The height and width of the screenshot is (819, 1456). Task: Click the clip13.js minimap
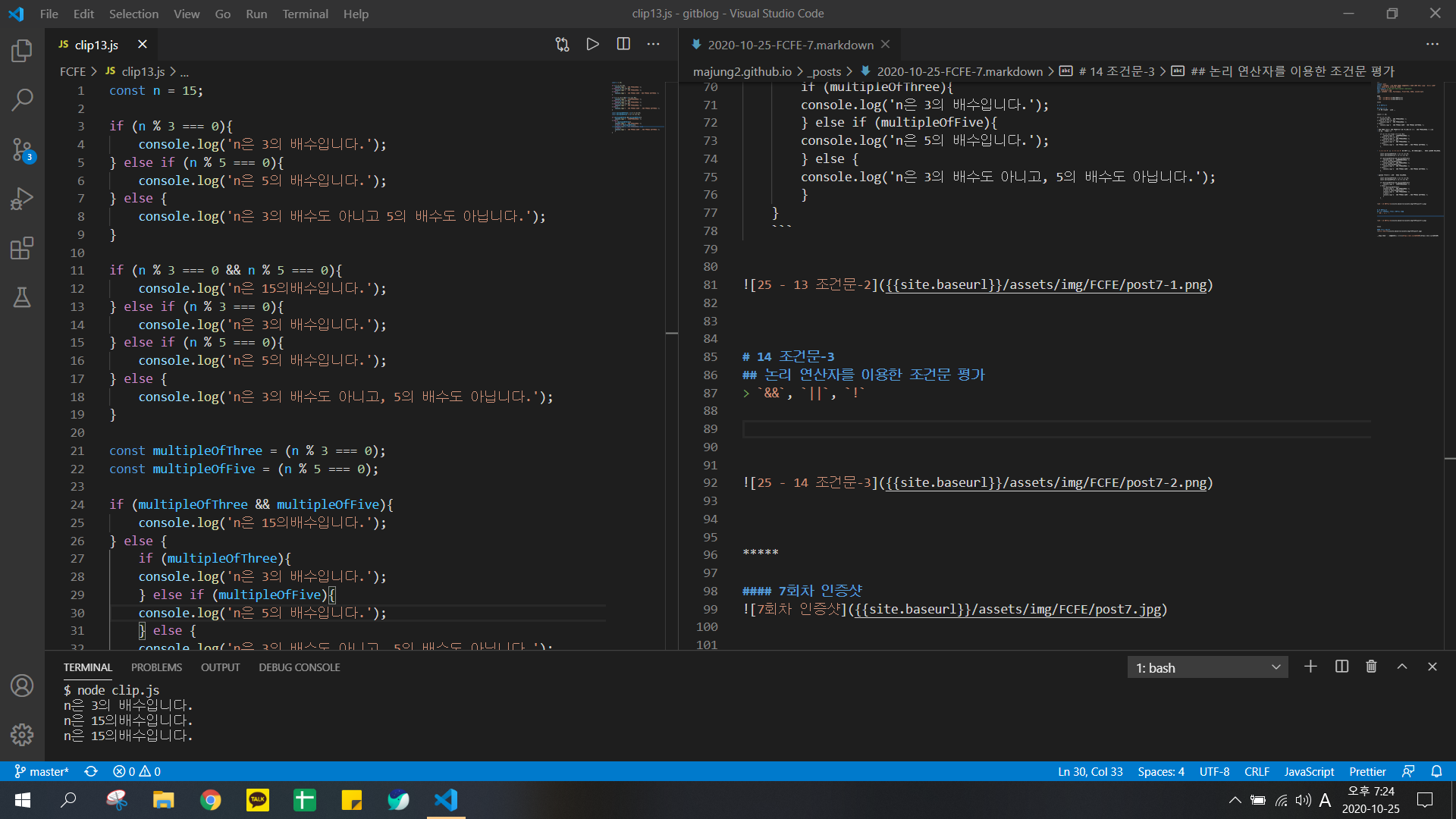(x=637, y=106)
